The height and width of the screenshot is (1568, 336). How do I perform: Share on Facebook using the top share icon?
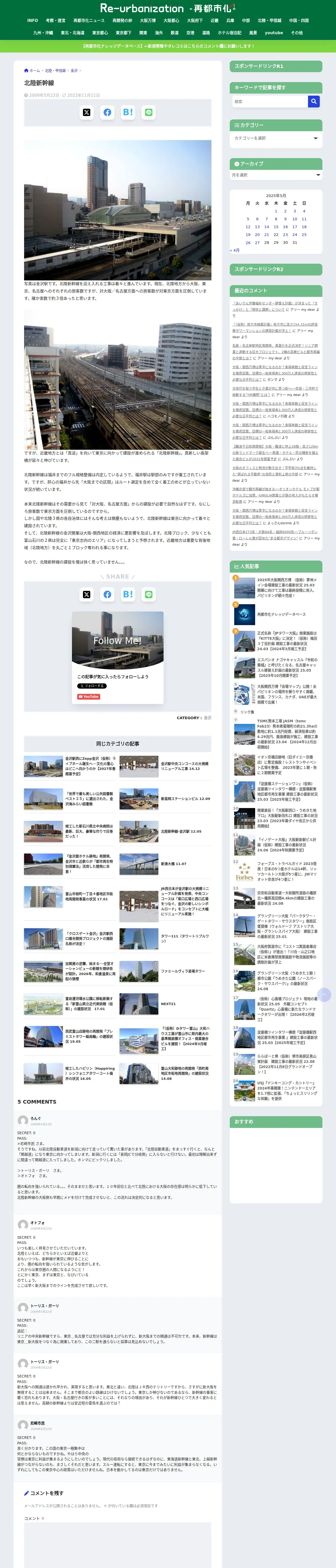coord(107,113)
